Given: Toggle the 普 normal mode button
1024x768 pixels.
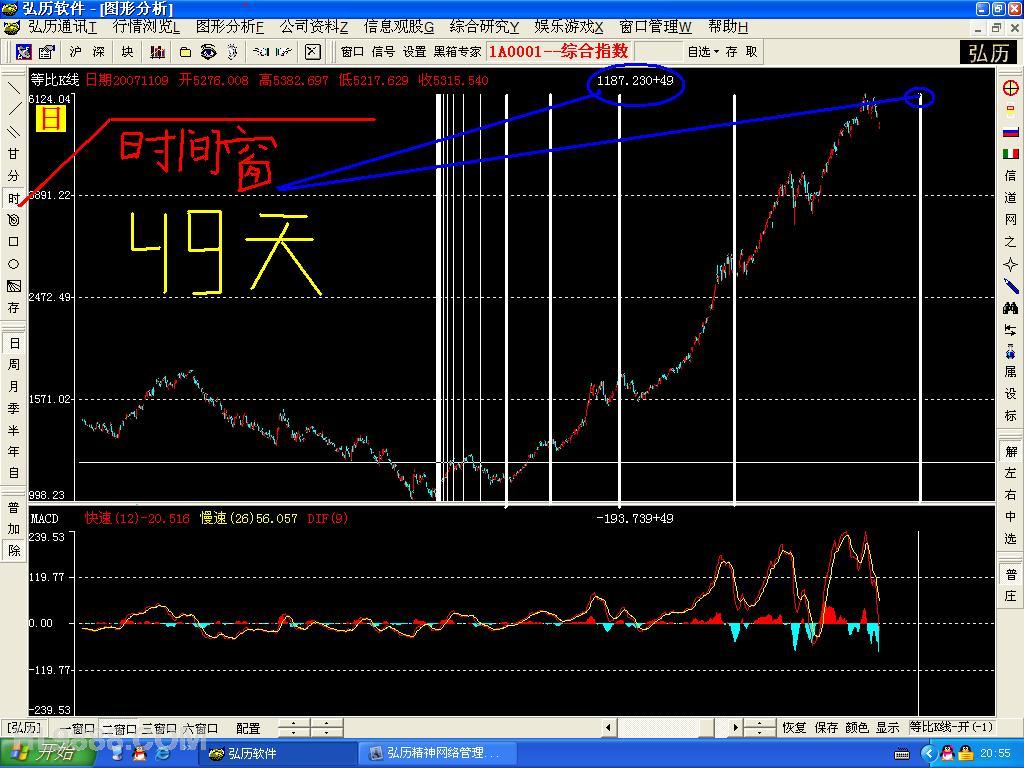Looking at the screenshot, I should coord(14,507).
